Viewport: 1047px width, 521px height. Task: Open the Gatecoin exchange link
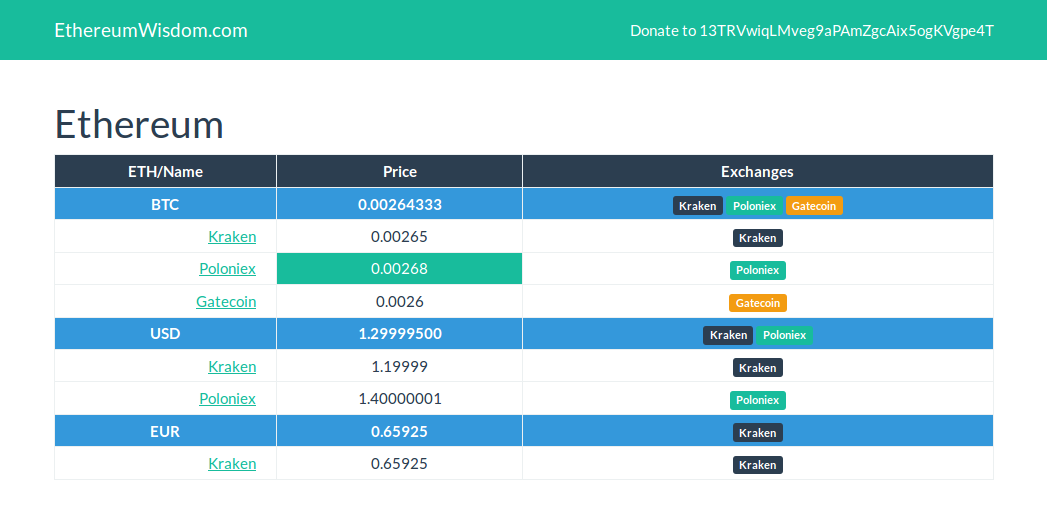tap(226, 301)
